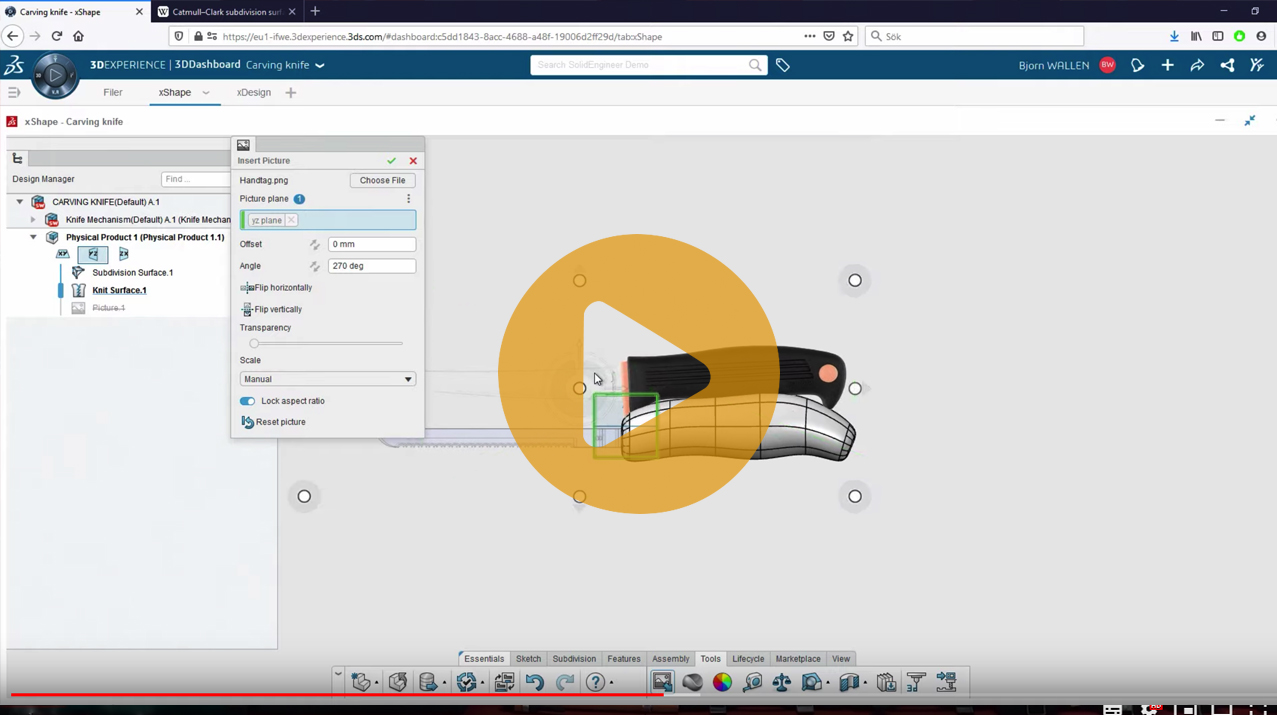Click the Transparency slider handle
This screenshot has height=715, width=1277.
tap(254, 344)
